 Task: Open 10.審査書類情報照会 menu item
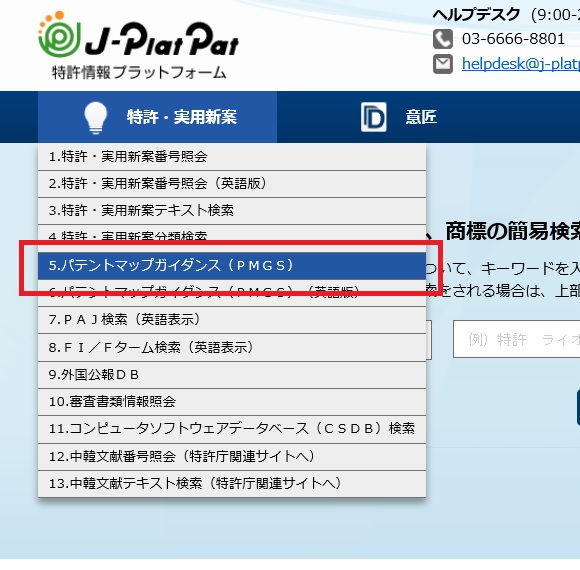[x=232, y=402]
